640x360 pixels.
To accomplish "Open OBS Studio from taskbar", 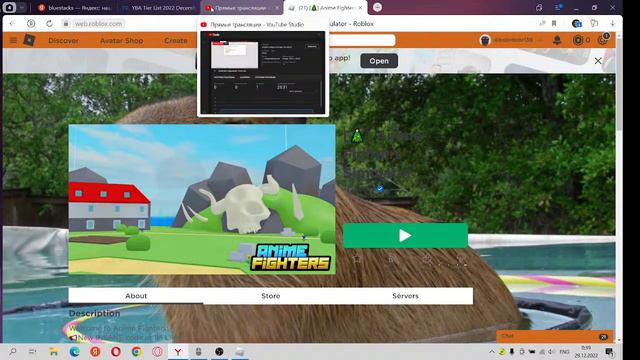I will click(x=219, y=351).
